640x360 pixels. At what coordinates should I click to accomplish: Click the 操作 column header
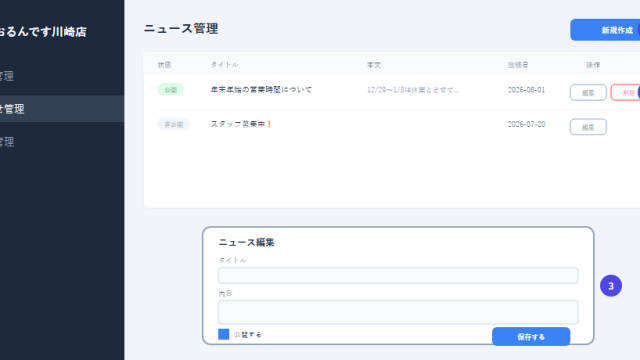point(593,65)
